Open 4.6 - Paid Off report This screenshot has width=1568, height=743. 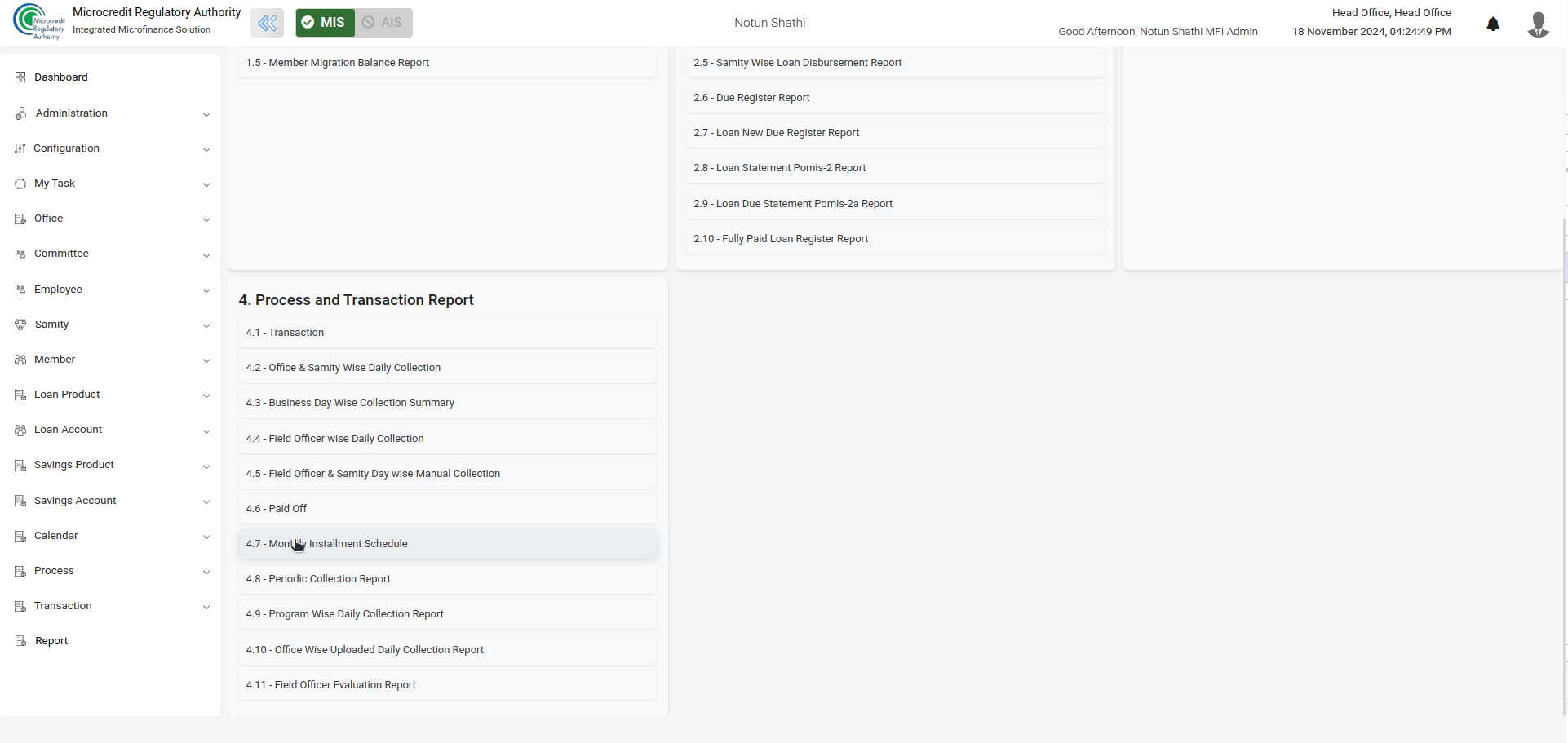[447, 509]
